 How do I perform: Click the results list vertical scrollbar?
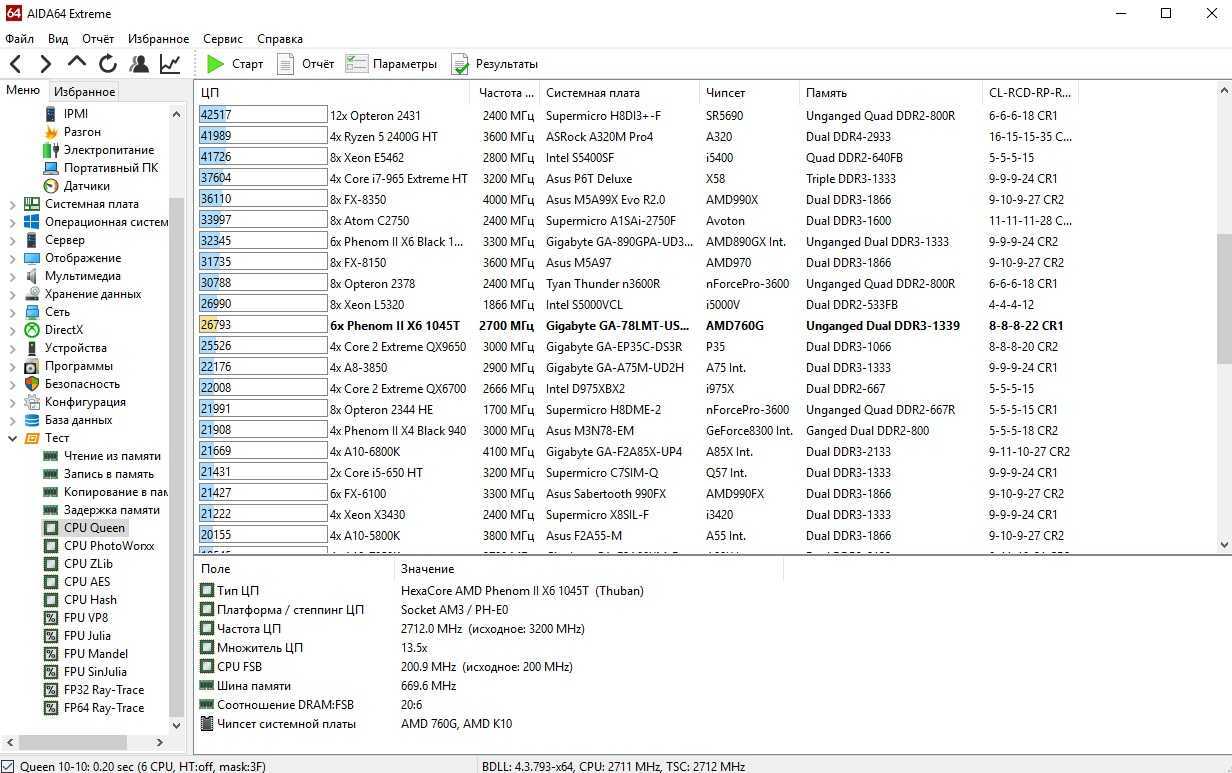tap(1224, 300)
